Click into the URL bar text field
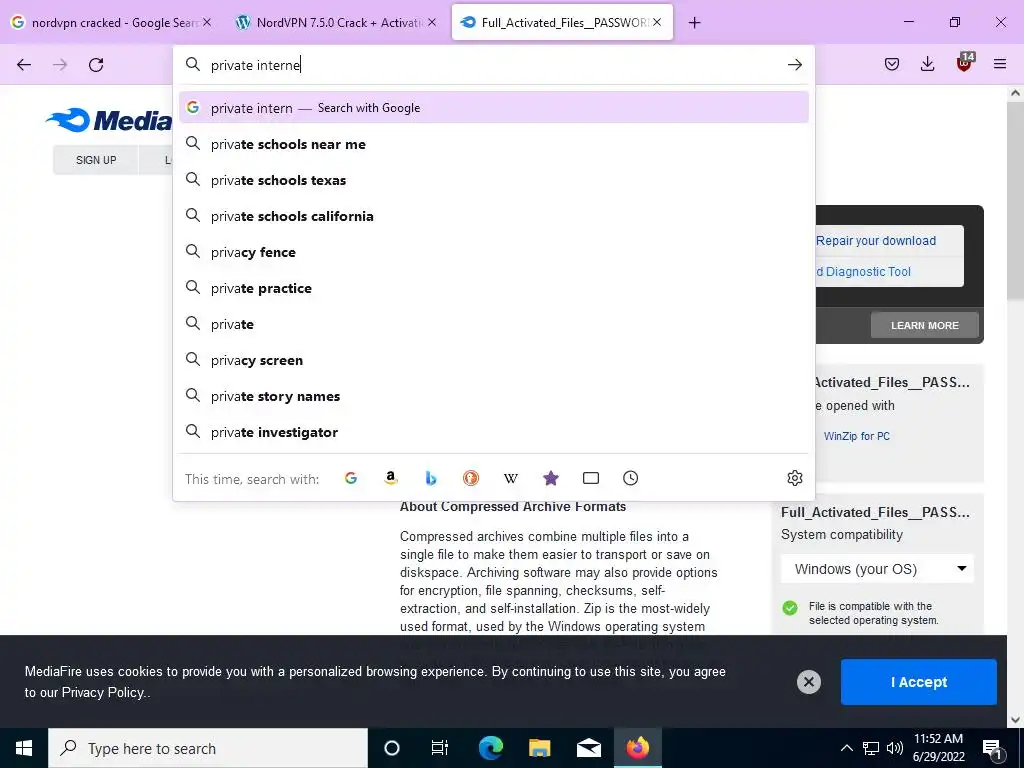Image resolution: width=1024 pixels, height=768 pixels. click(494, 65)
